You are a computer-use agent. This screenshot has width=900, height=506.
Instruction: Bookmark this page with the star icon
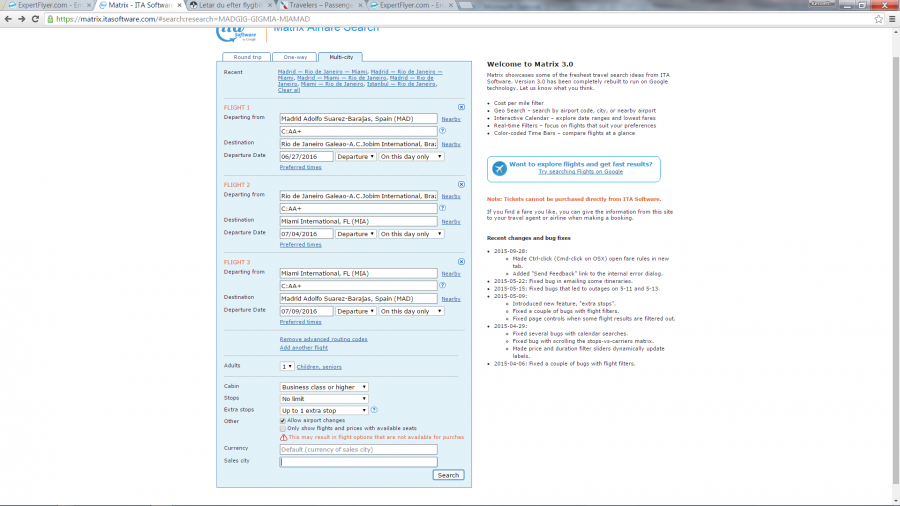click(876, 18)
